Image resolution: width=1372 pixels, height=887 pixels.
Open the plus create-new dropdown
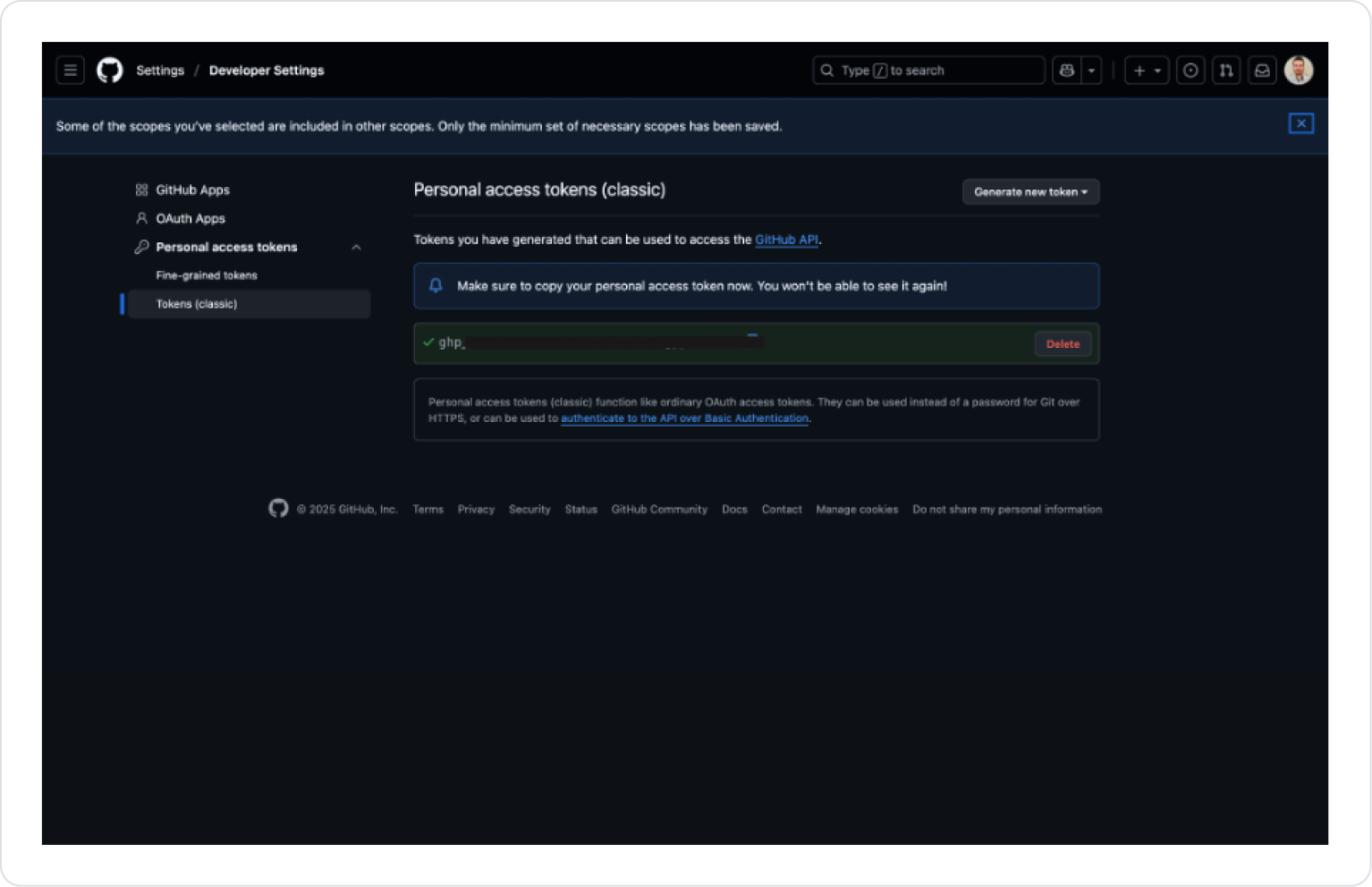point(1147,70)
